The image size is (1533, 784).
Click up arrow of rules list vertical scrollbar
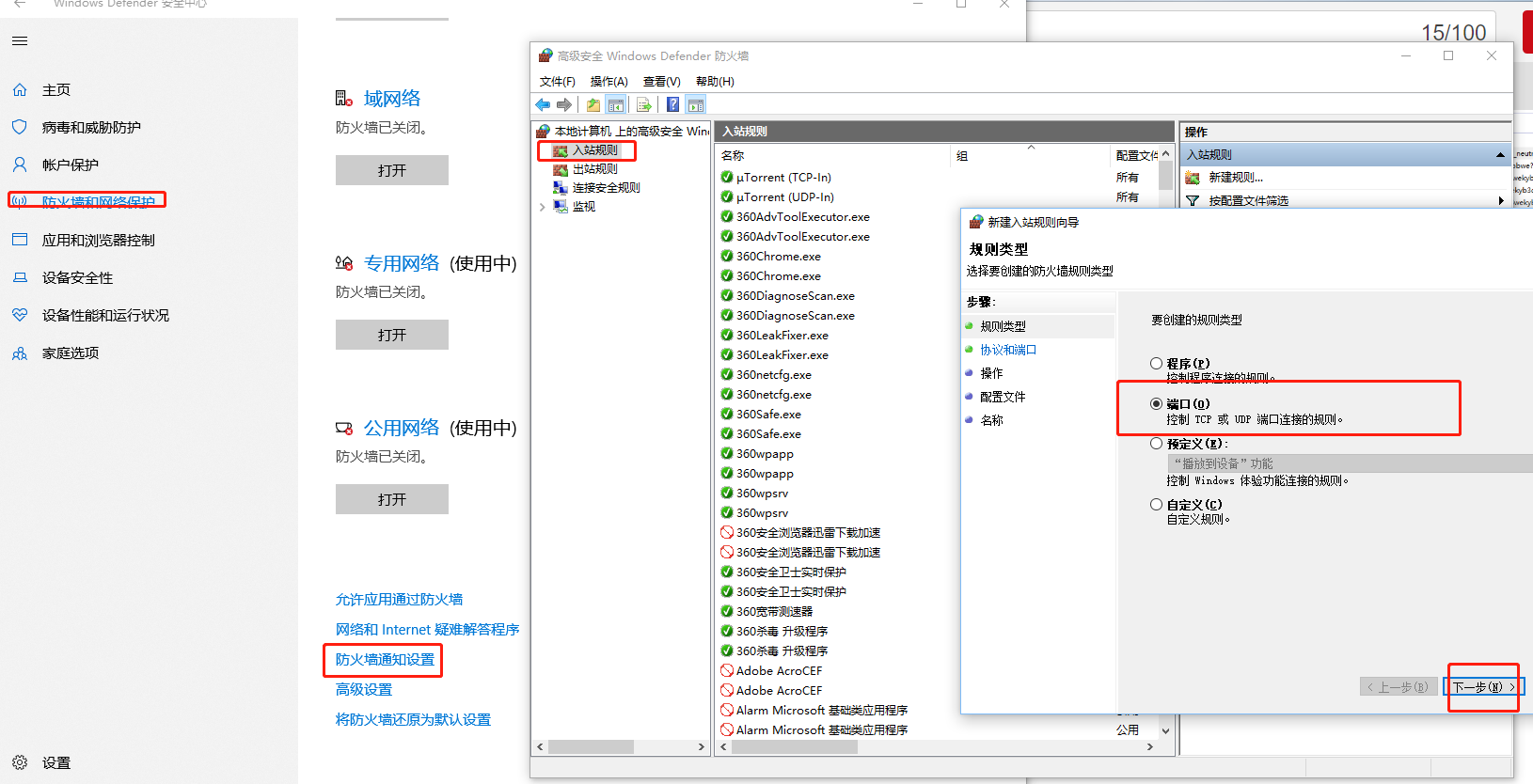point(1166,154)
